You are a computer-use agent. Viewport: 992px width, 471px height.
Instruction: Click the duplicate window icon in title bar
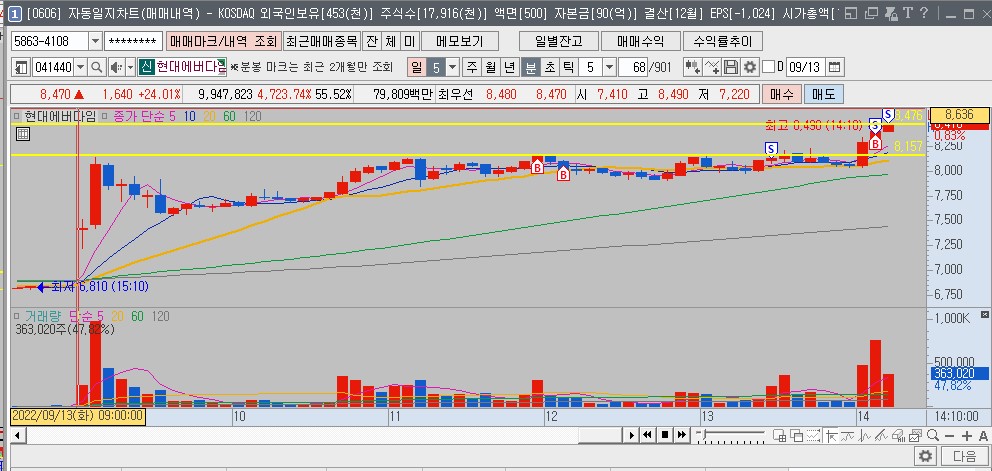click(872, 13)
